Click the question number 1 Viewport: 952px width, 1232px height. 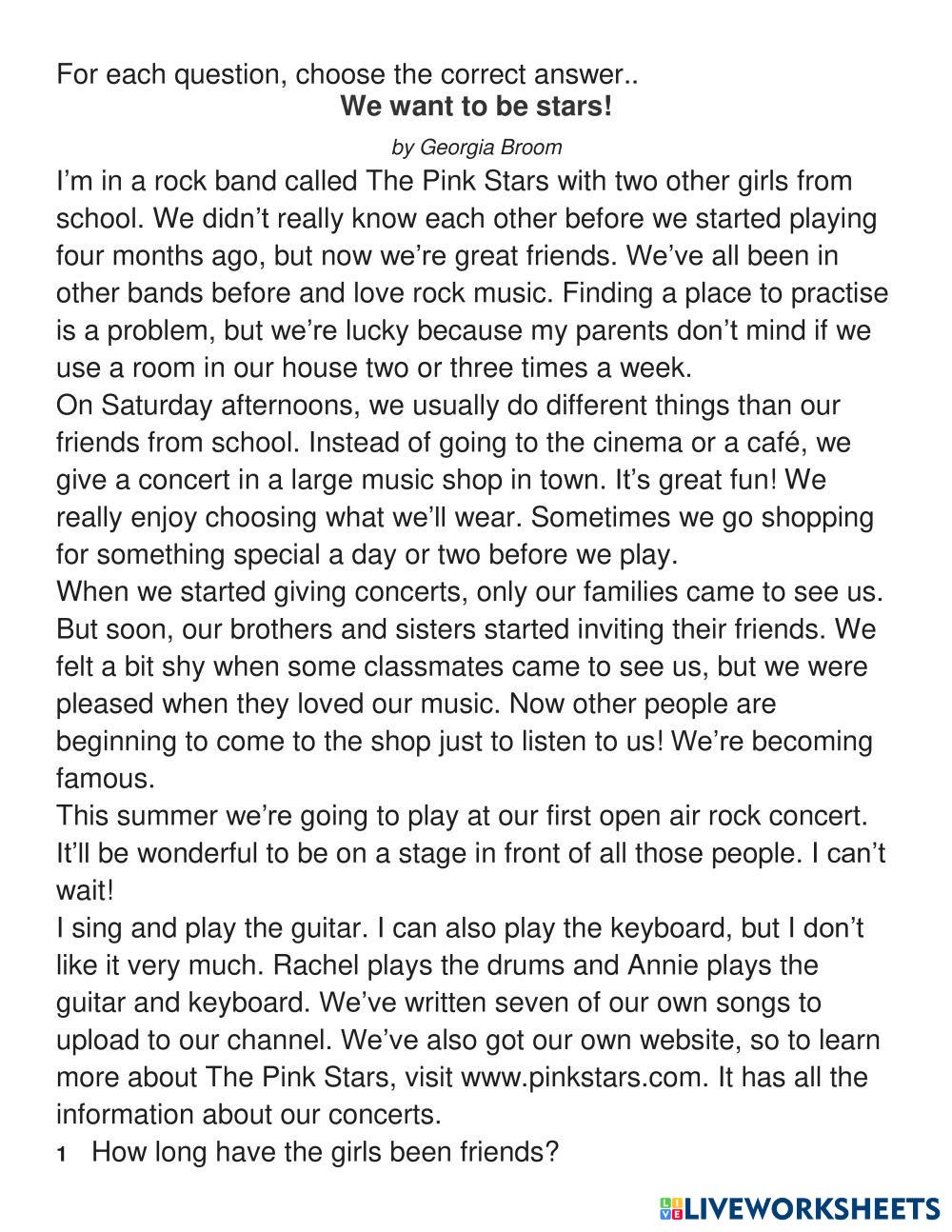tap(62, 1154)
